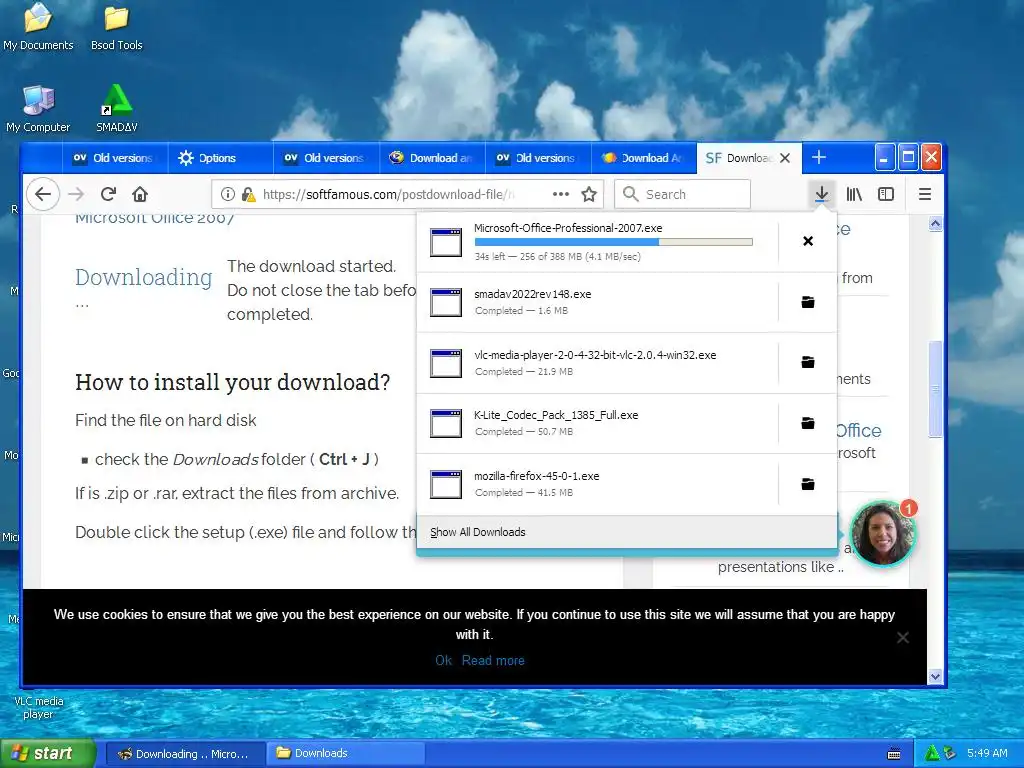Image resolution: width=1024 pixels, height=768 pixels.
Task: Click the padlock warning icon in address bar
Action: (x=248, y=194)
